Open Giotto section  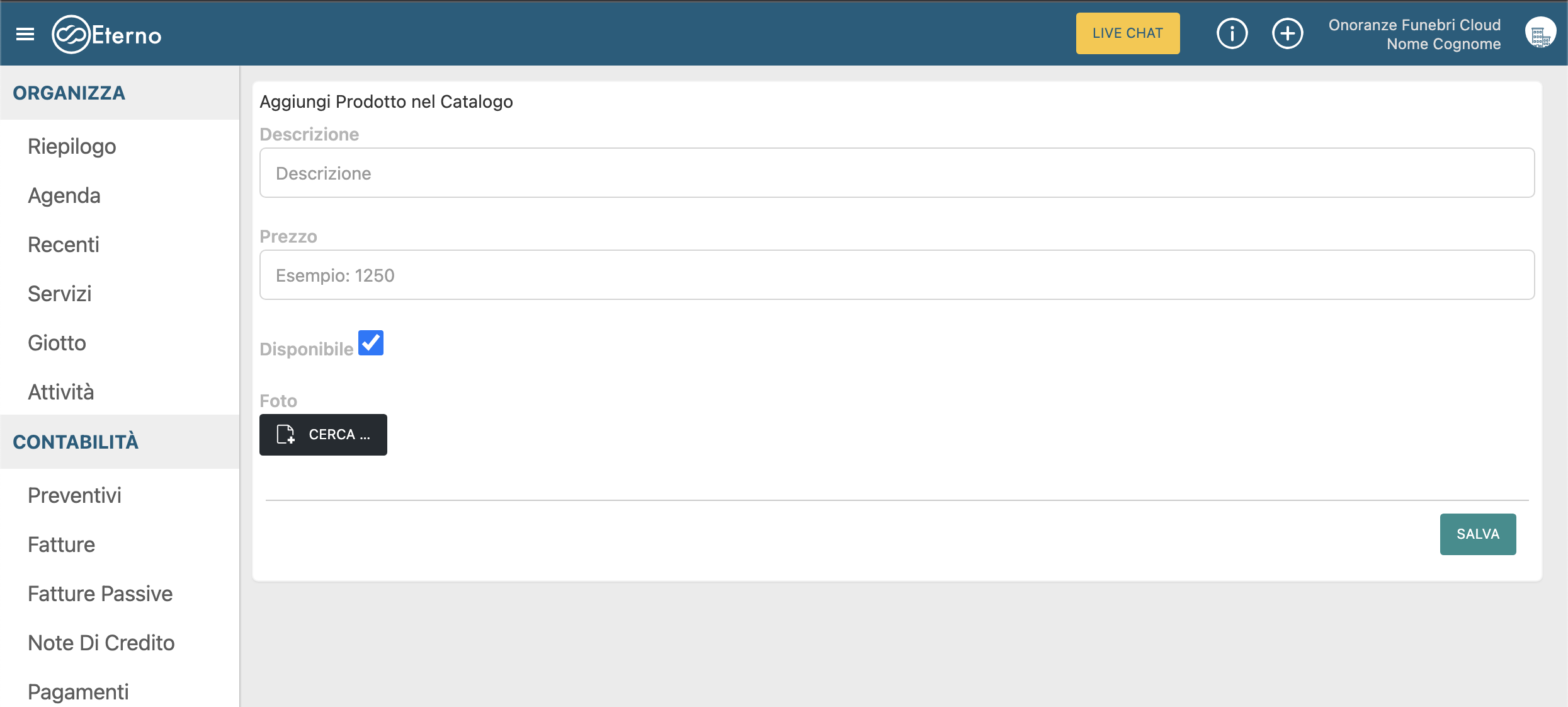tap(57, 343)
